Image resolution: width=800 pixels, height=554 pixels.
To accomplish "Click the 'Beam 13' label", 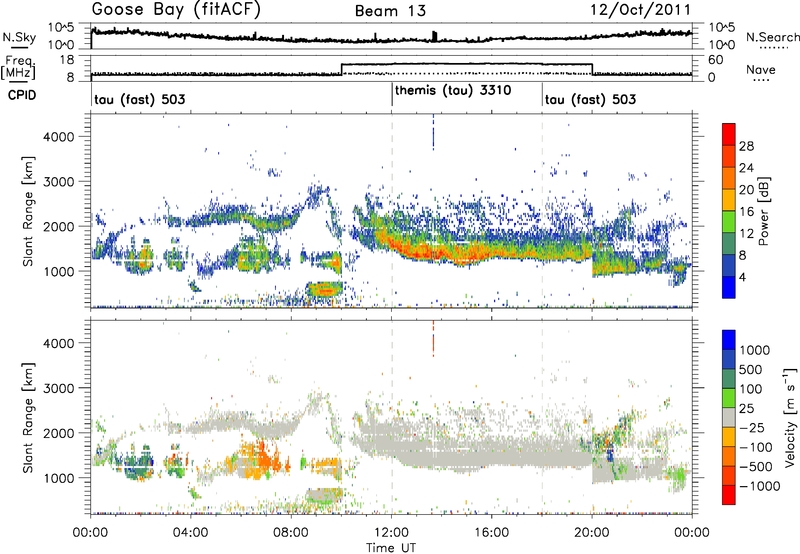I will click(390, 11).
